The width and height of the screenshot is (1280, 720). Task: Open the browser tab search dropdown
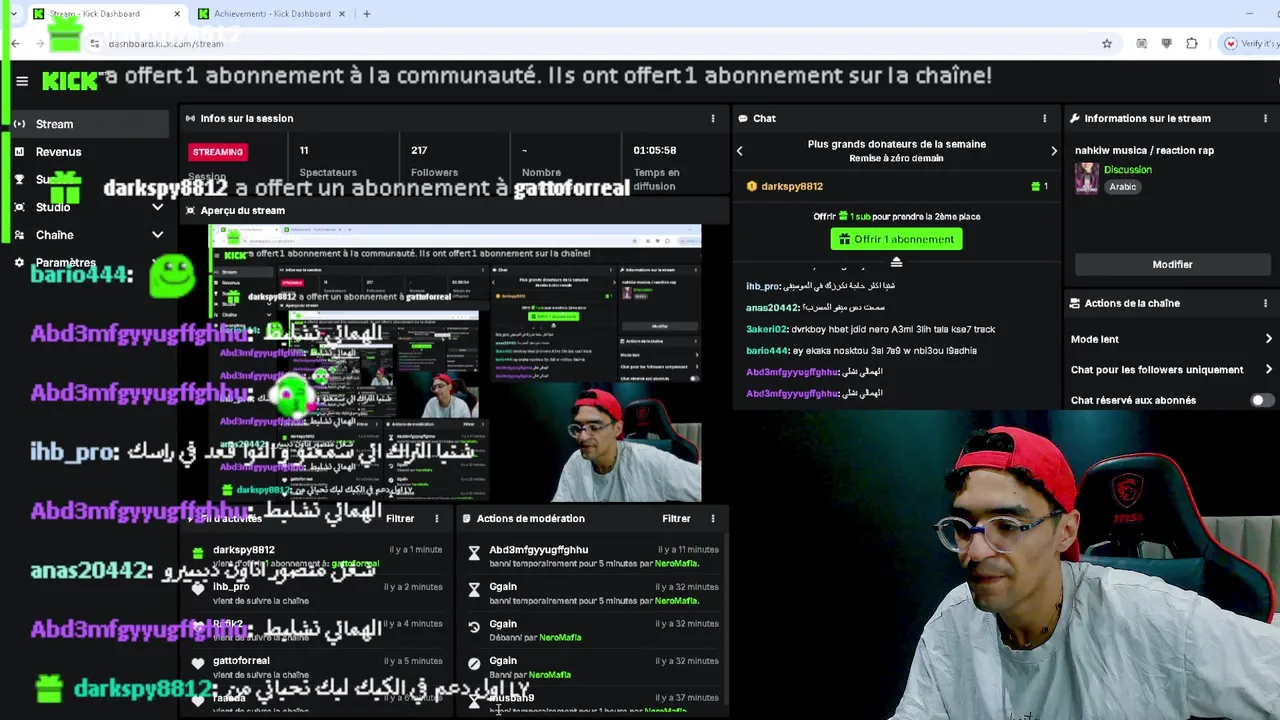coord(12,14)
